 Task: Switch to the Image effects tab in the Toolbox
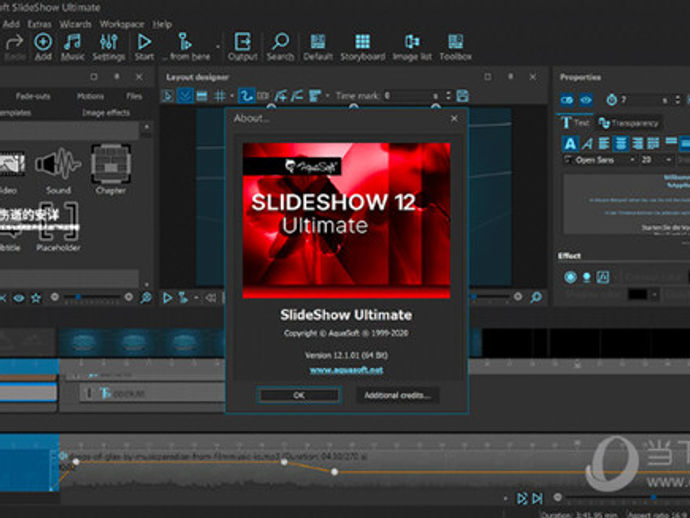click(106, 113)
